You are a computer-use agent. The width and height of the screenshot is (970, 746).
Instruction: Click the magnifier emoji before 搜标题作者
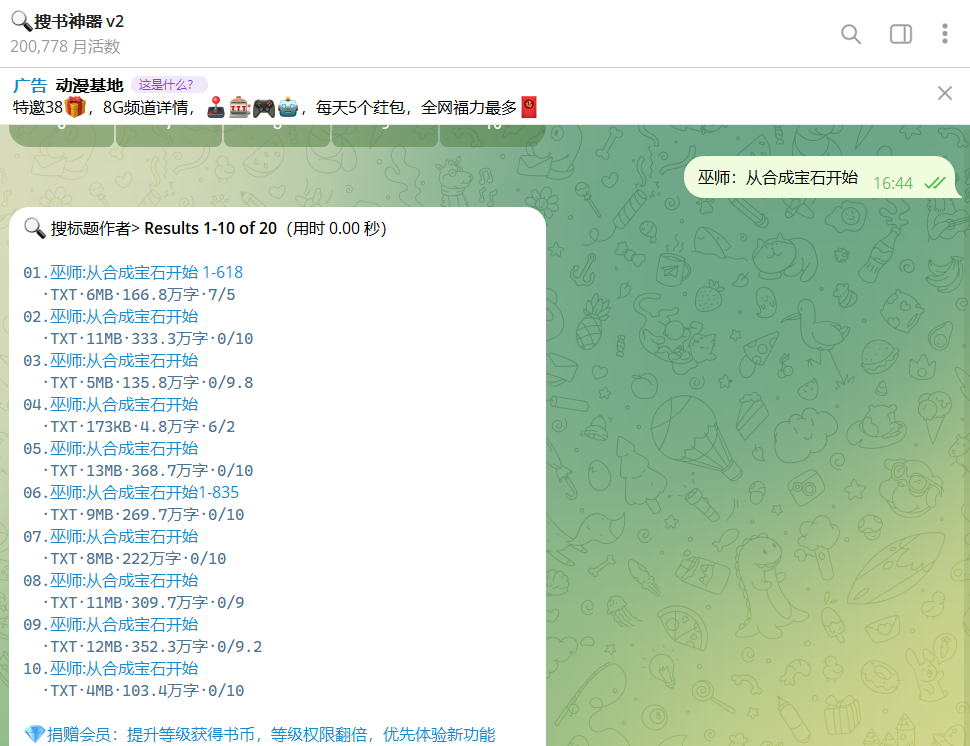(35, 228)
